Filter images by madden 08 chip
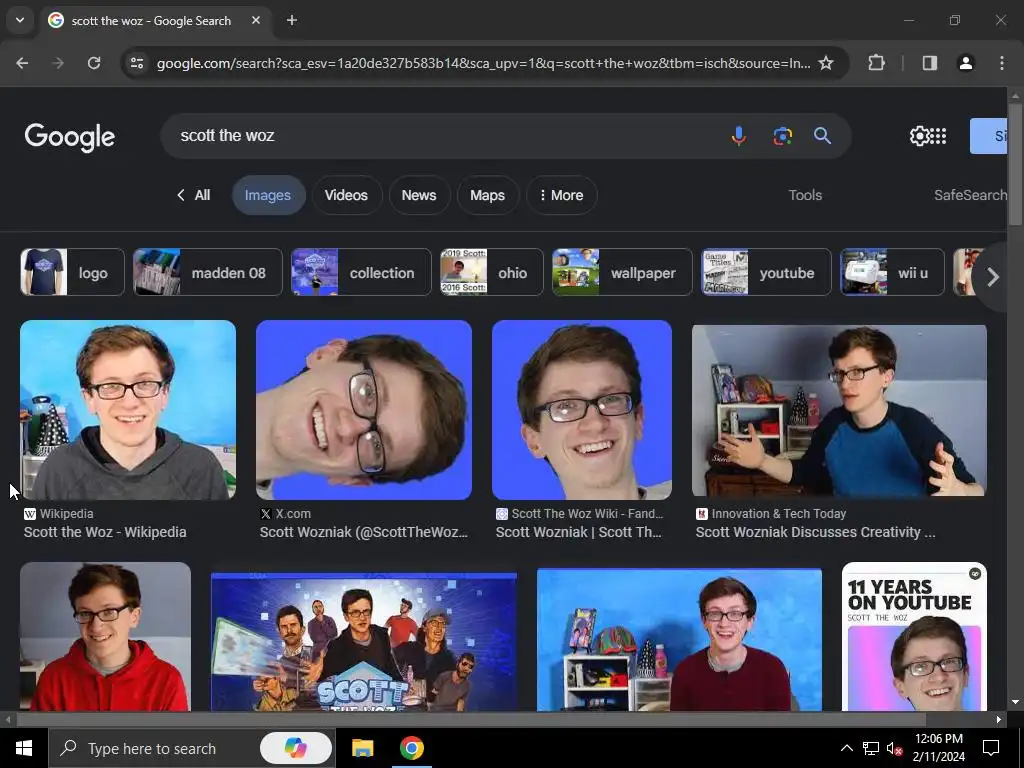1024x768 pixels. point(208,272)
